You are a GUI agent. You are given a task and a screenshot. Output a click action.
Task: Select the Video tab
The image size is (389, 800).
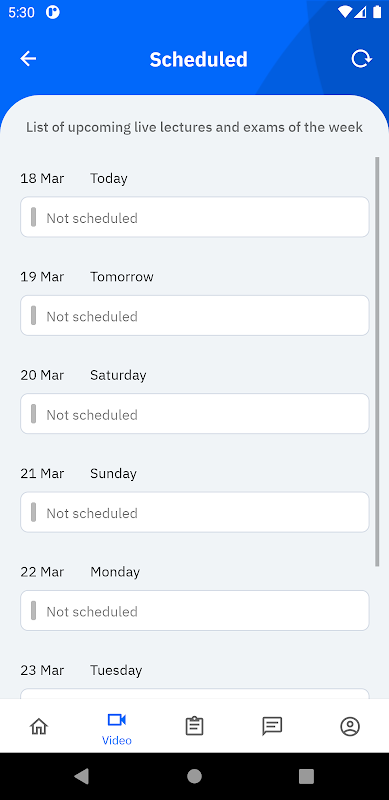(117, 729)
